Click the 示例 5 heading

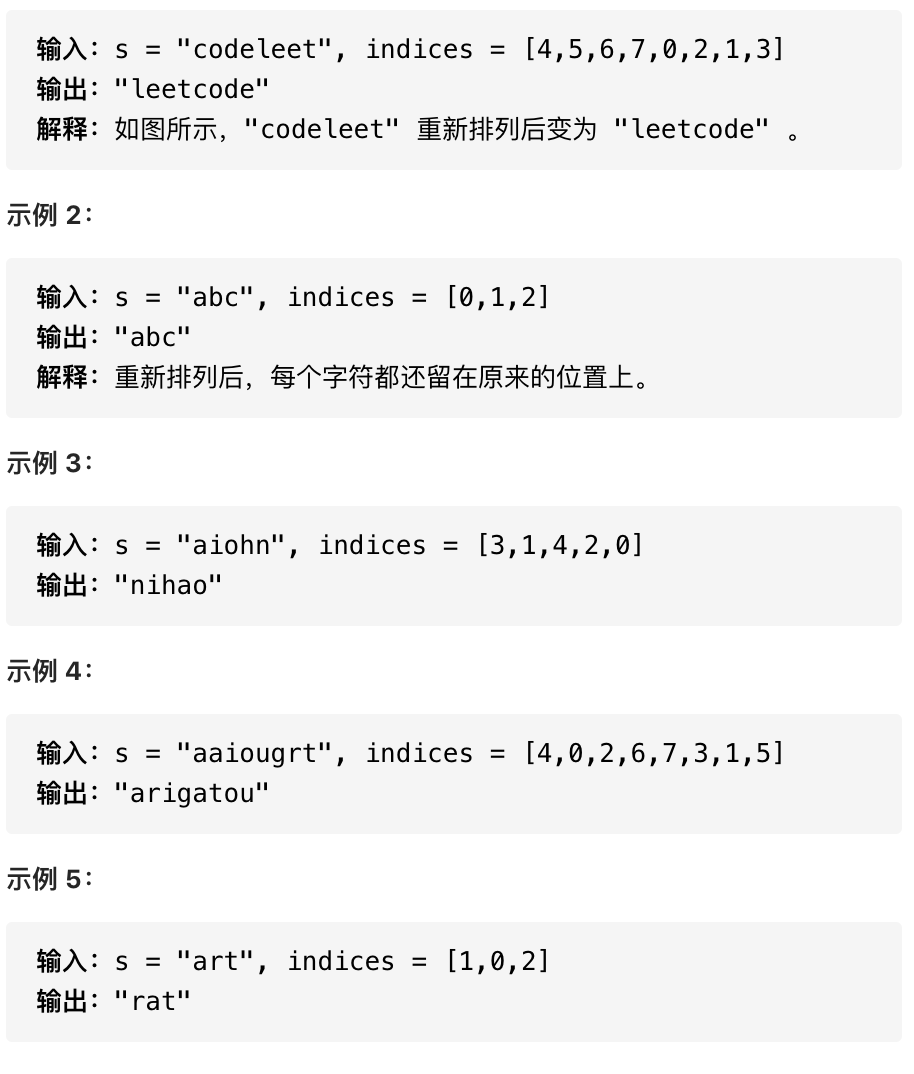pos(49,879)
